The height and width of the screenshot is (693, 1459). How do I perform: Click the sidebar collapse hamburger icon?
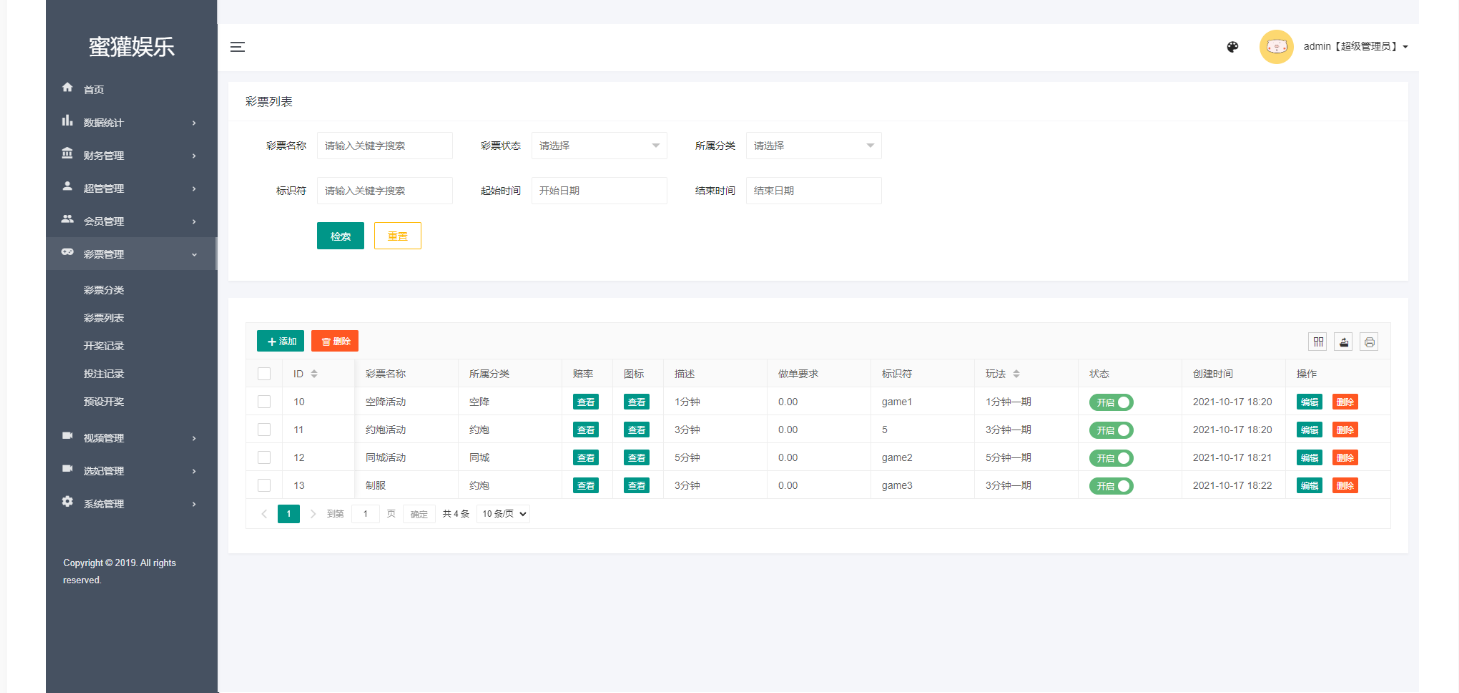pos(237,47)
